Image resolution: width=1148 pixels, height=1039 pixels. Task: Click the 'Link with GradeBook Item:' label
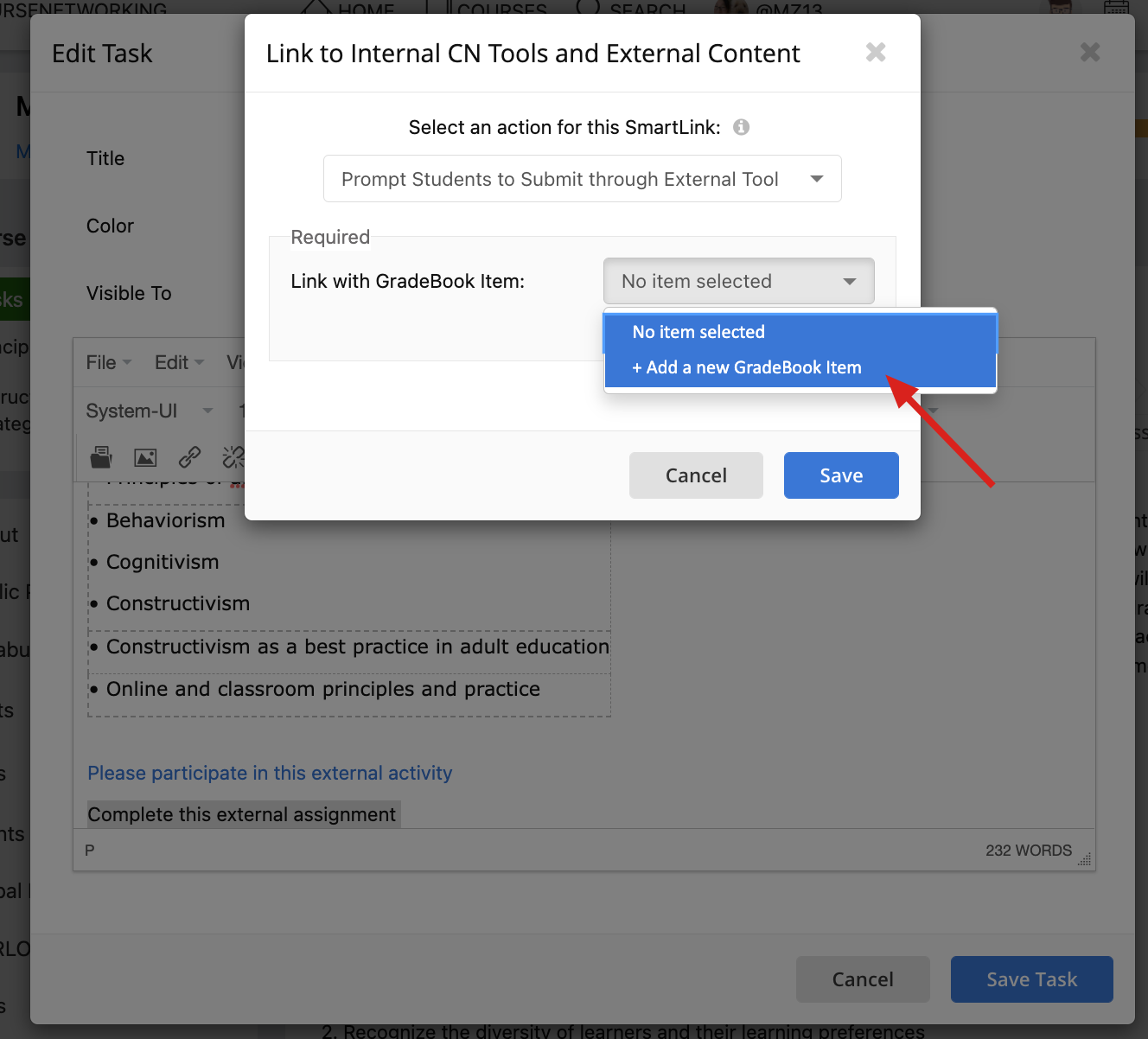click(408, 281)
